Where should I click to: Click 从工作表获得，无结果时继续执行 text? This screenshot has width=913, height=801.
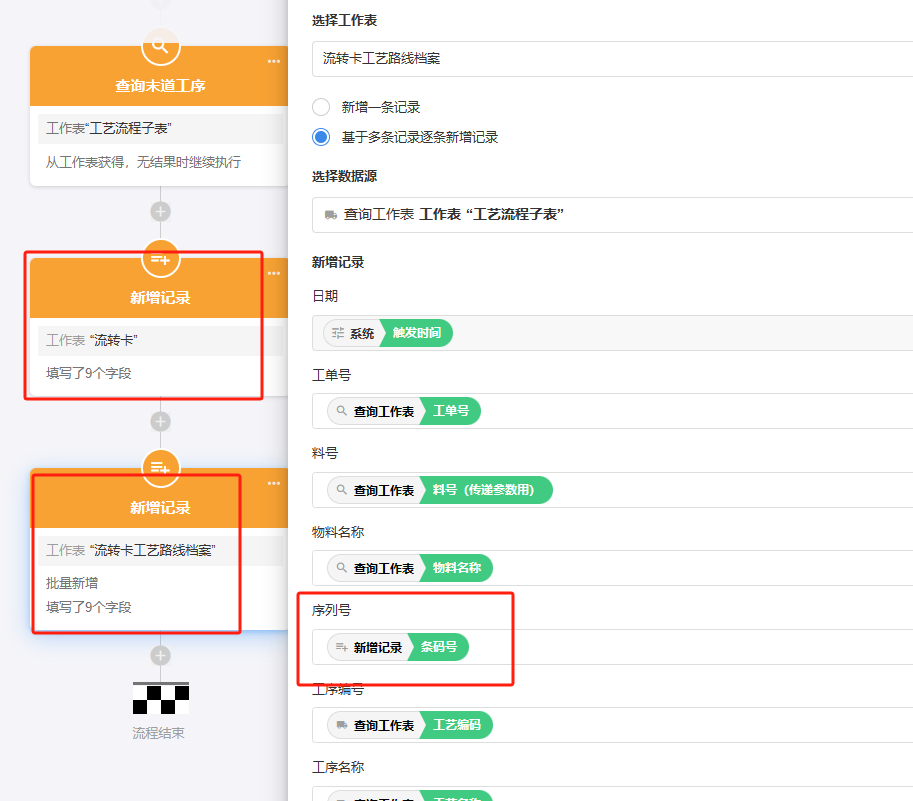pos(143,162)
